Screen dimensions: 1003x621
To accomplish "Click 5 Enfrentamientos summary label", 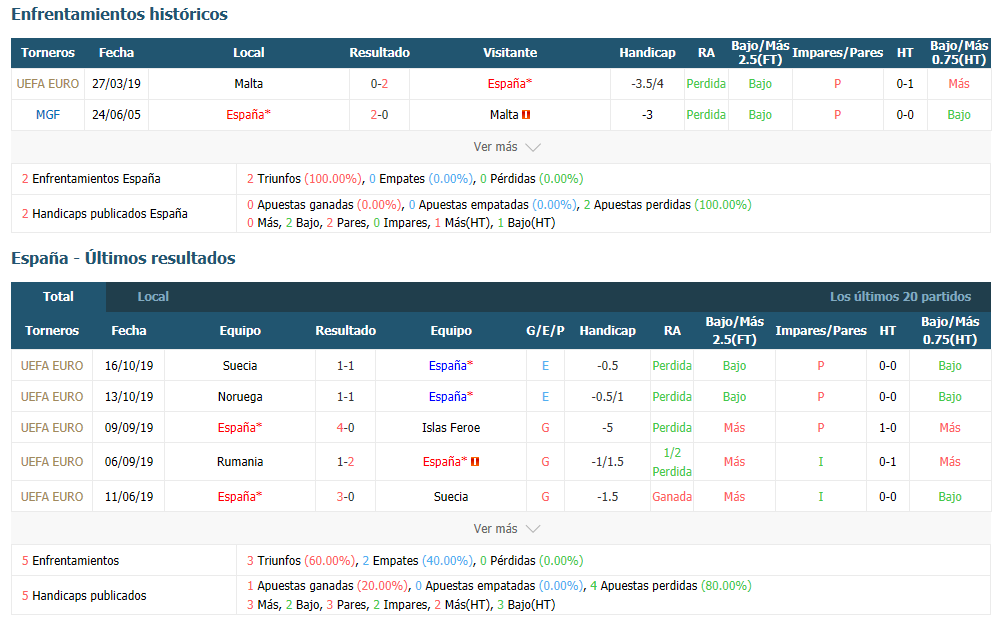I will pyautogui.click(x=70, y=561).
